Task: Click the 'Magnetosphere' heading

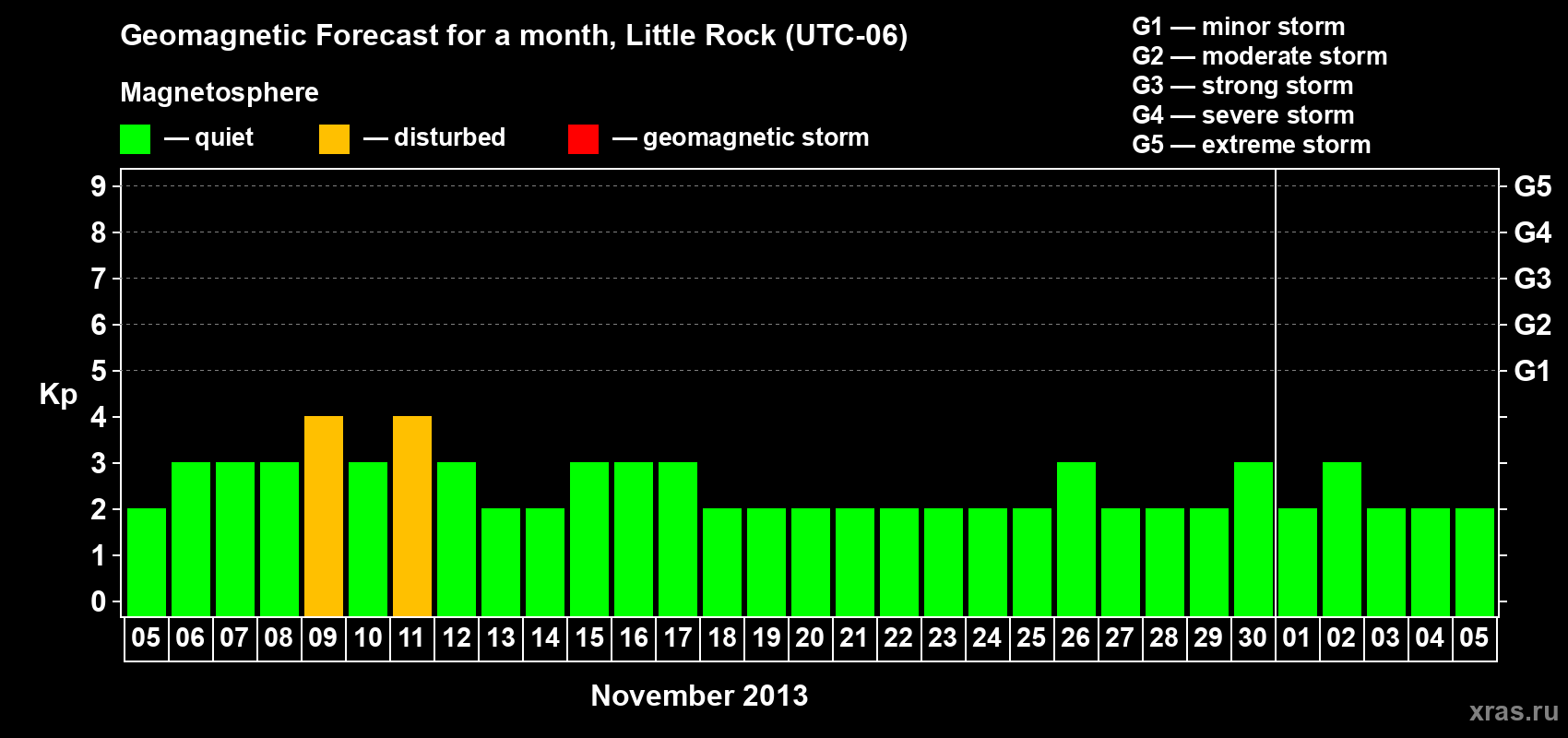Action: click(220, 92)
